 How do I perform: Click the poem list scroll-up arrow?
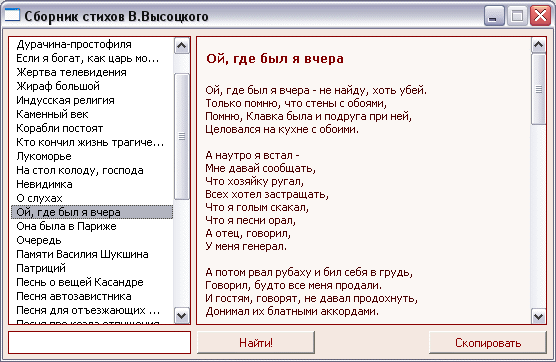click(x=182, y=46)
